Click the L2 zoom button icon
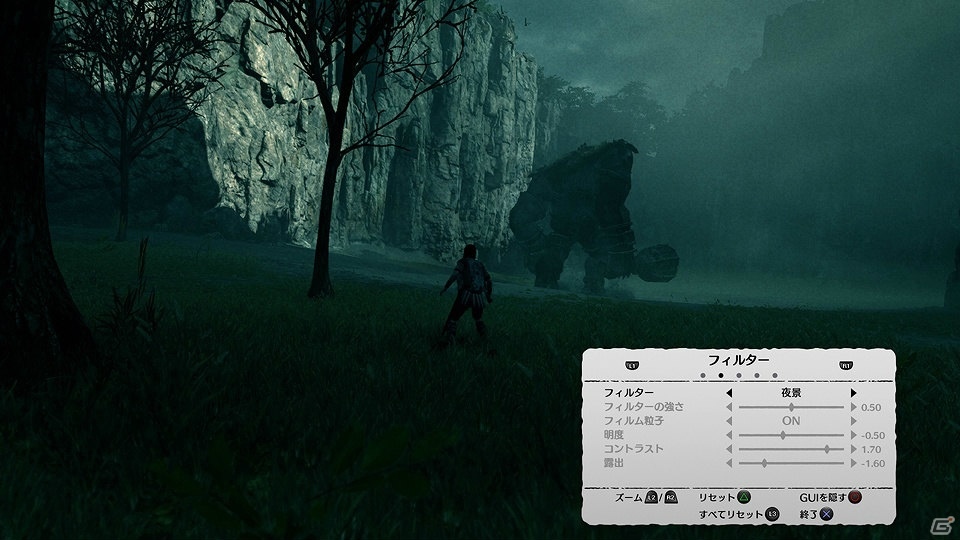960x540 pixels. click(x=651, y=497)
